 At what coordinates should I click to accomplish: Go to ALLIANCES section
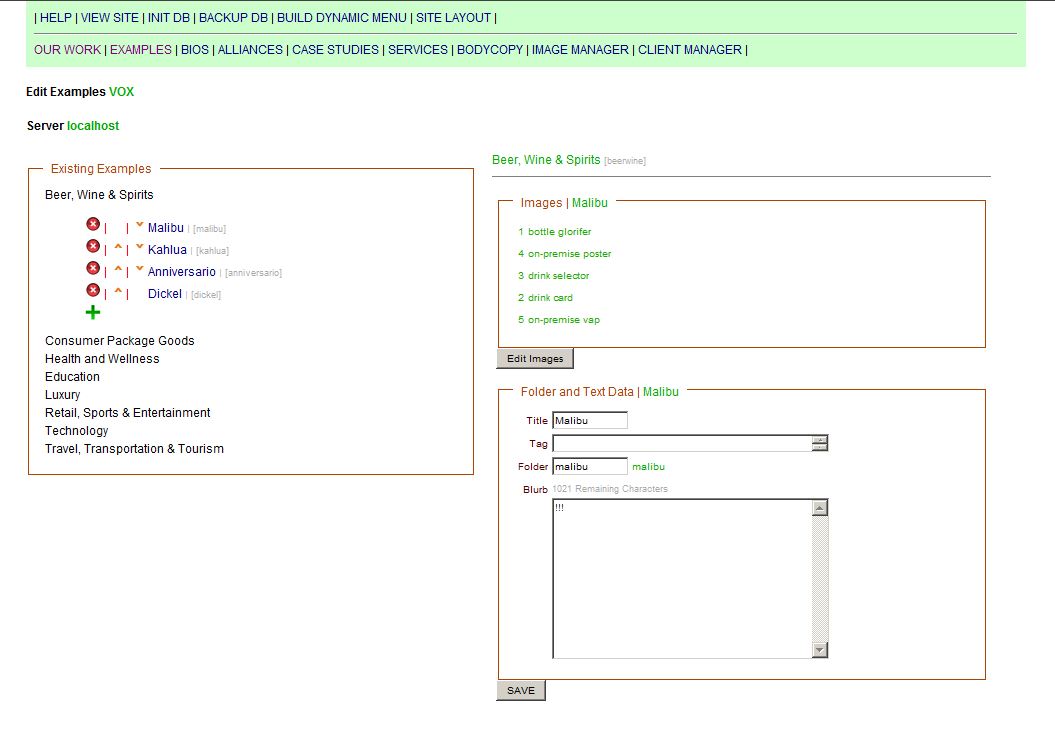pyautogui.click(x=250, y=50)
